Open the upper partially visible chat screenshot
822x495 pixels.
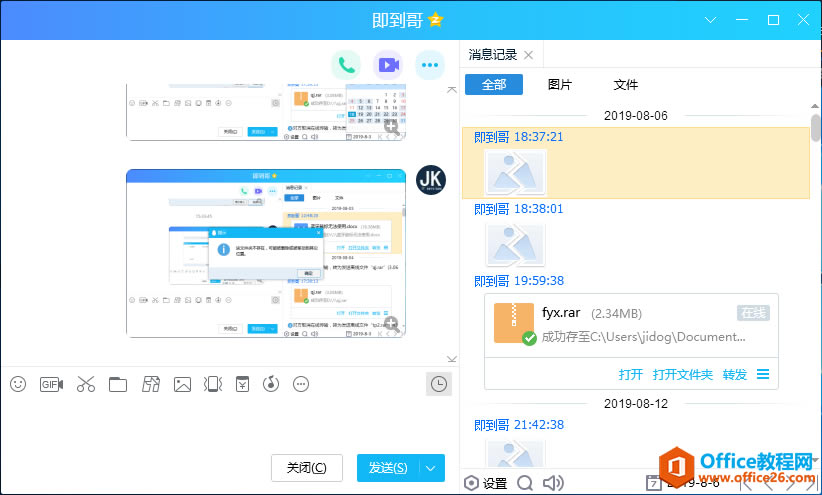coord(266,112)
